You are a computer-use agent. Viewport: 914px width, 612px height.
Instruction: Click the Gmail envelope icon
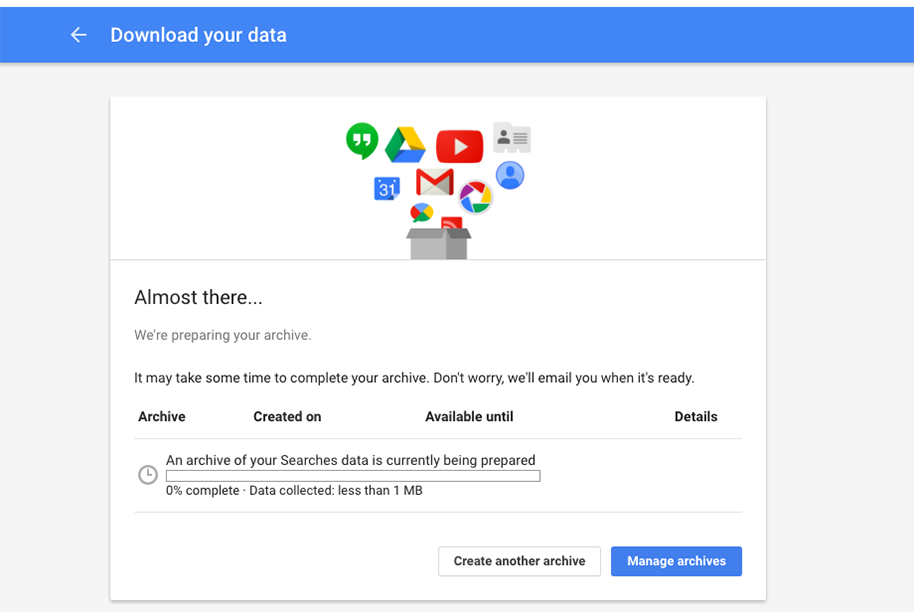[x=435, y=182]
